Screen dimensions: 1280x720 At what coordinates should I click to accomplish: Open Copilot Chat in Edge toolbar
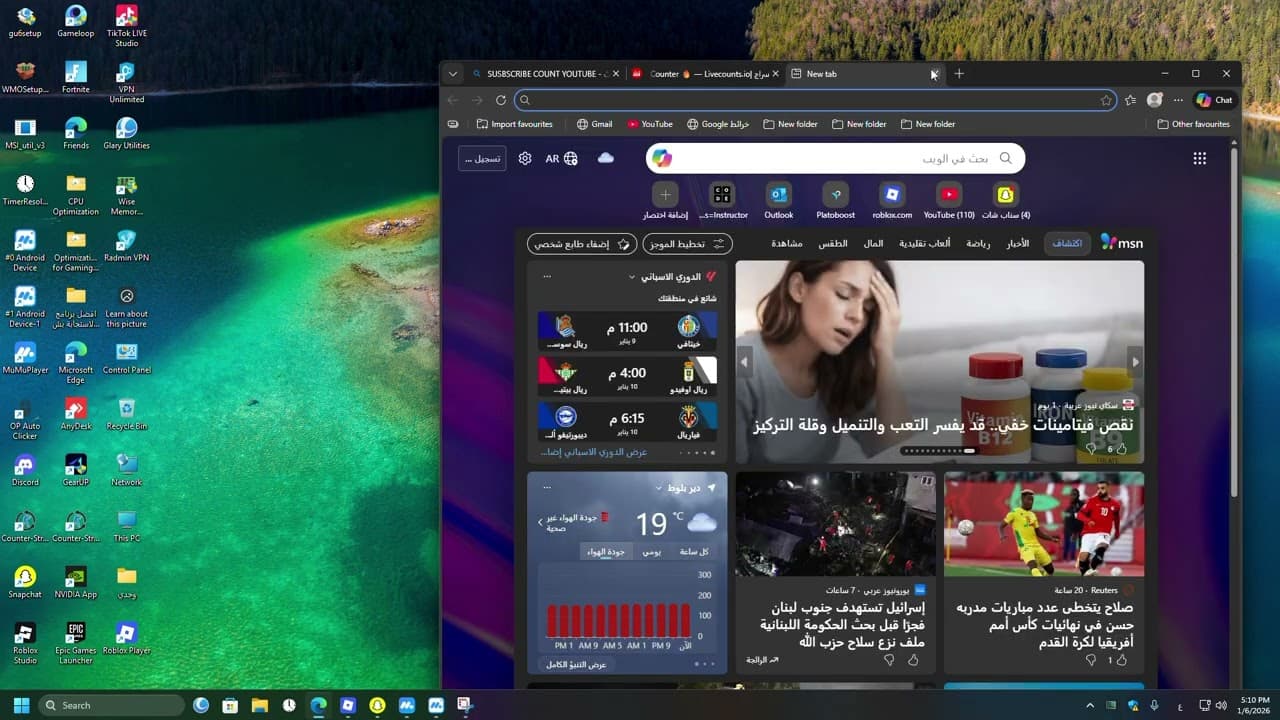click(1214, 100)
